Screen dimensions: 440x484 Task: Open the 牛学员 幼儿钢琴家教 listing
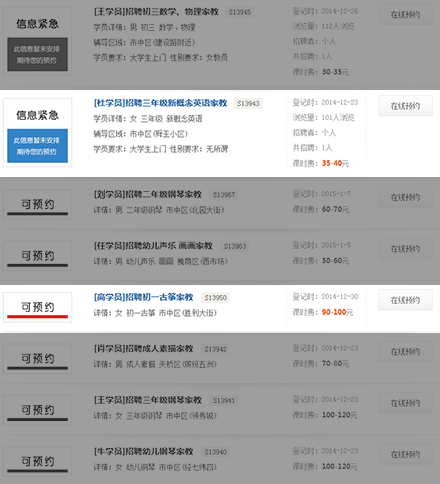[x=143, y=452]
